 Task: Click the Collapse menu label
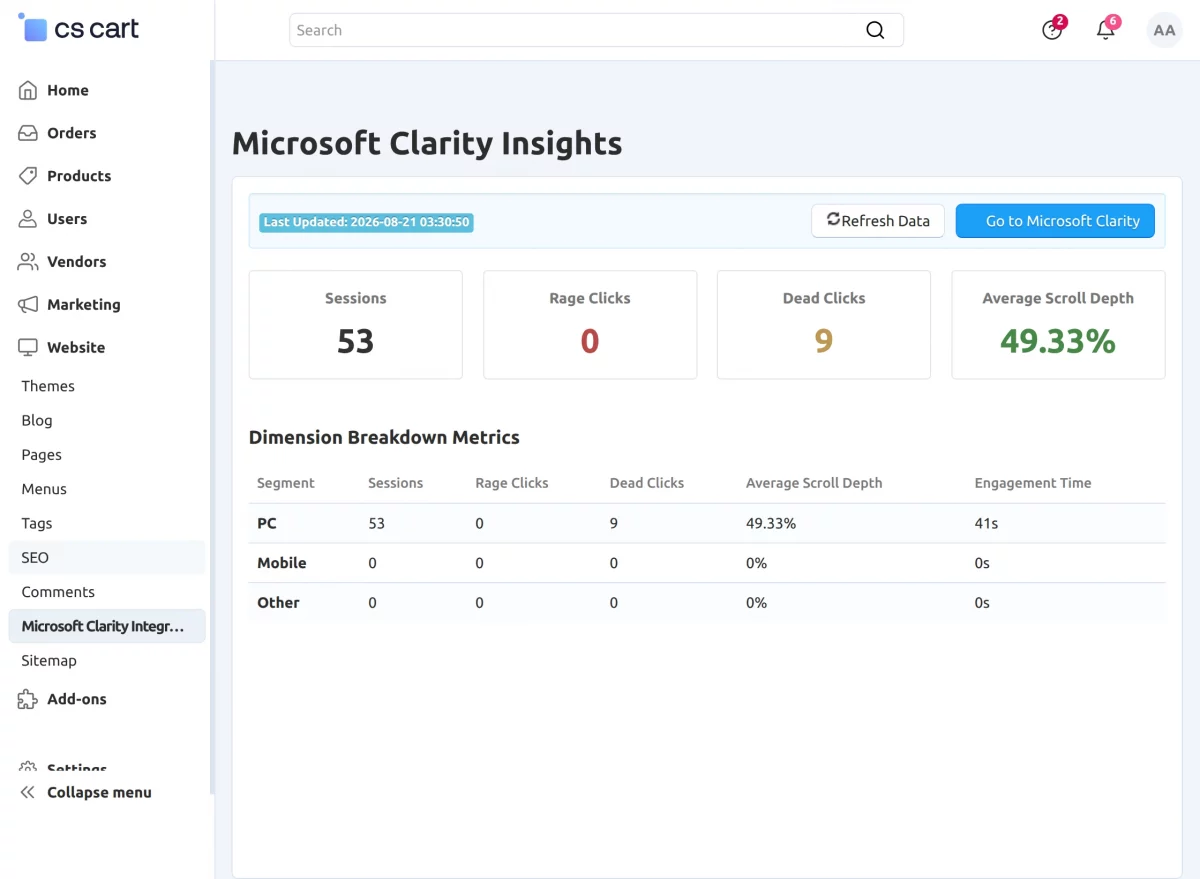pyautogui.click(x=99, y=792)
